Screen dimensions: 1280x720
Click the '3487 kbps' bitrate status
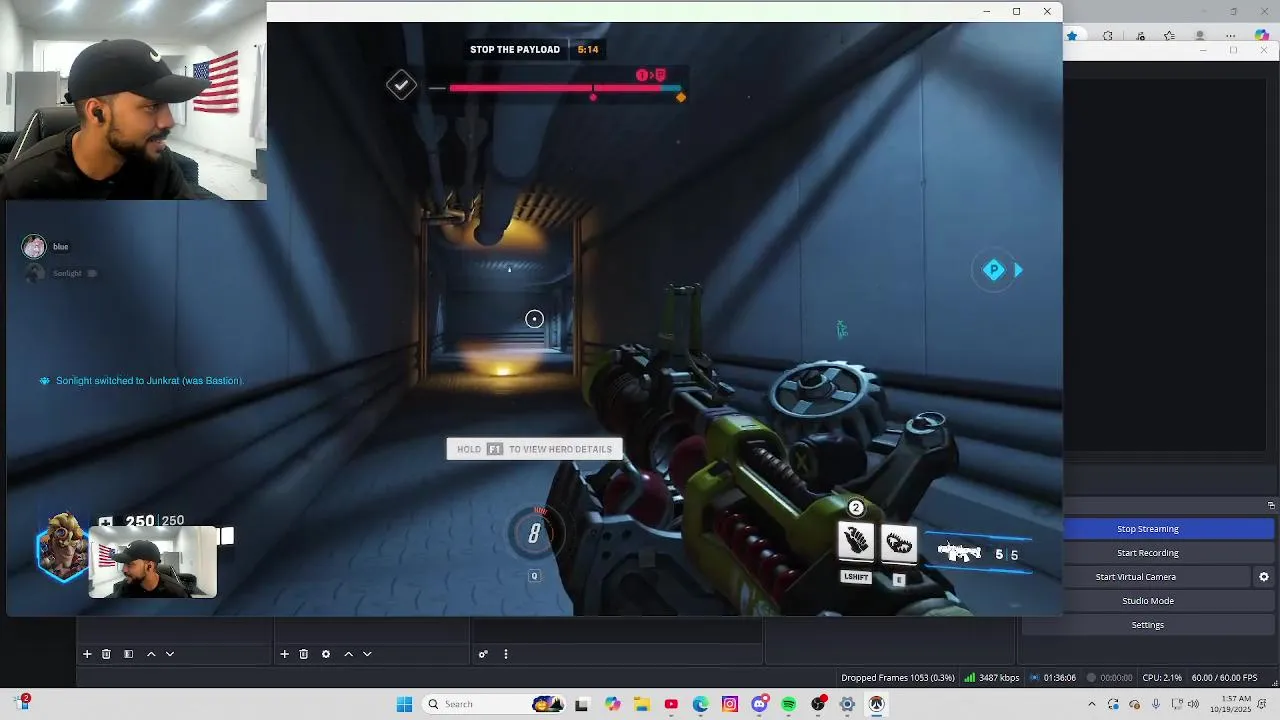tap(999, 678)
